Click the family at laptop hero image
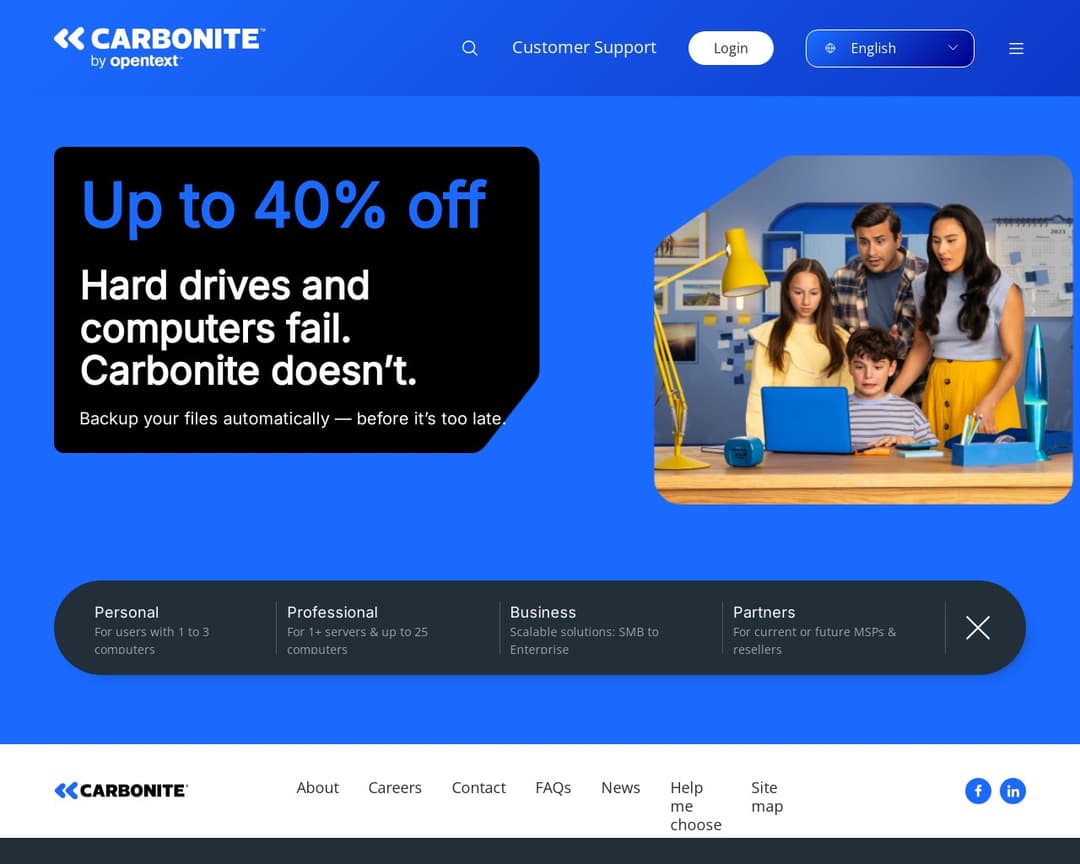This screenshot has height=864, width=1080. (863, 329)
